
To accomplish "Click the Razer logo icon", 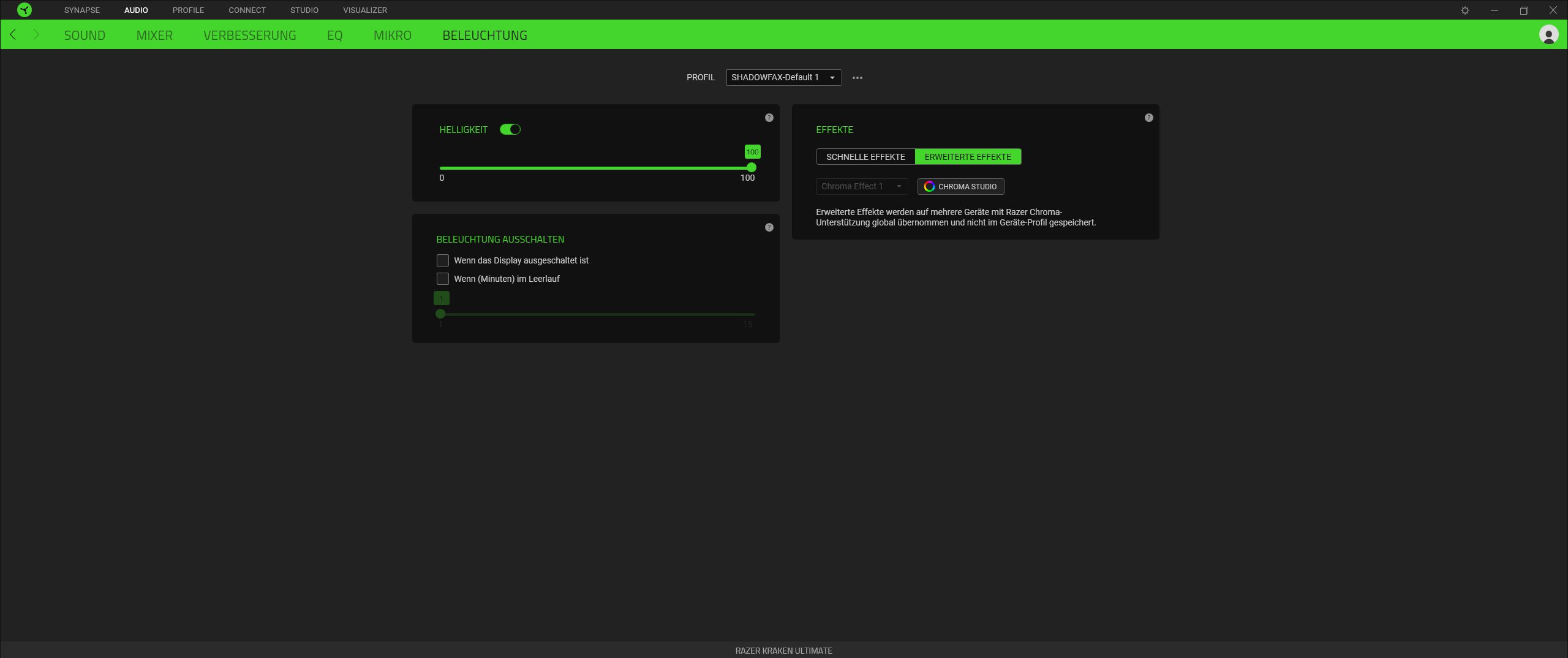I will coord(24,10).
